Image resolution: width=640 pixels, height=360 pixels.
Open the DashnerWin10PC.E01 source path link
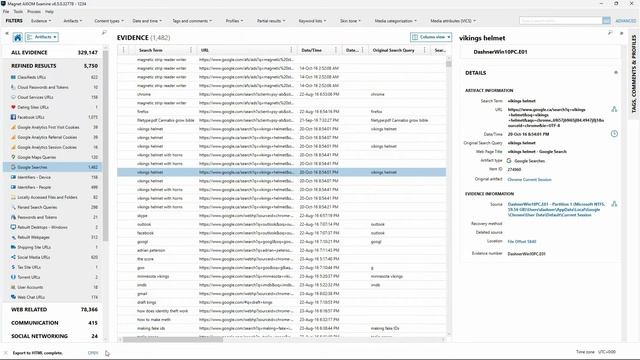(556, 209)
